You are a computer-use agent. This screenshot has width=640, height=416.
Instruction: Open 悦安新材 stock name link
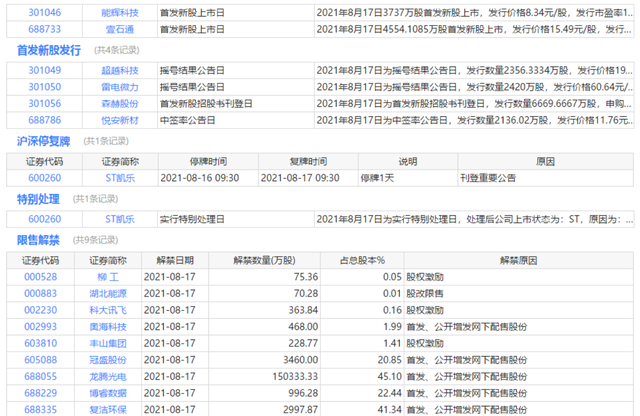(120, 120)
